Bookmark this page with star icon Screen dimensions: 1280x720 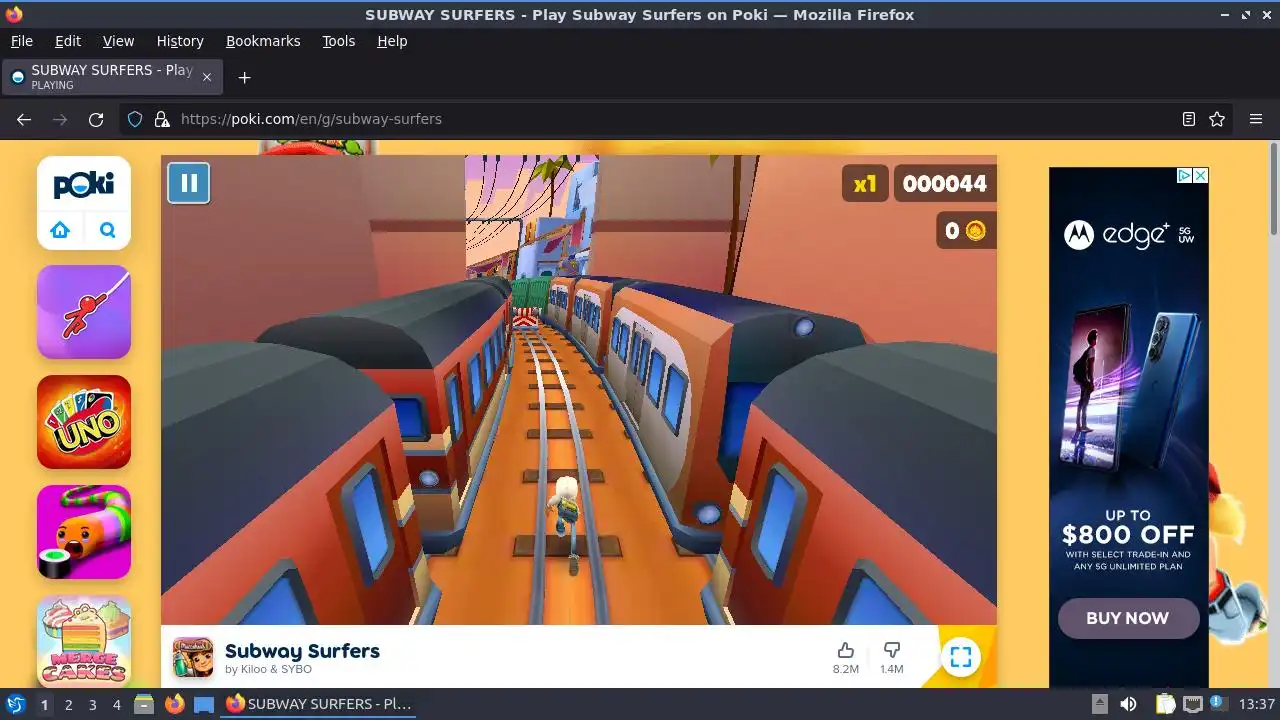[1217, 119]
